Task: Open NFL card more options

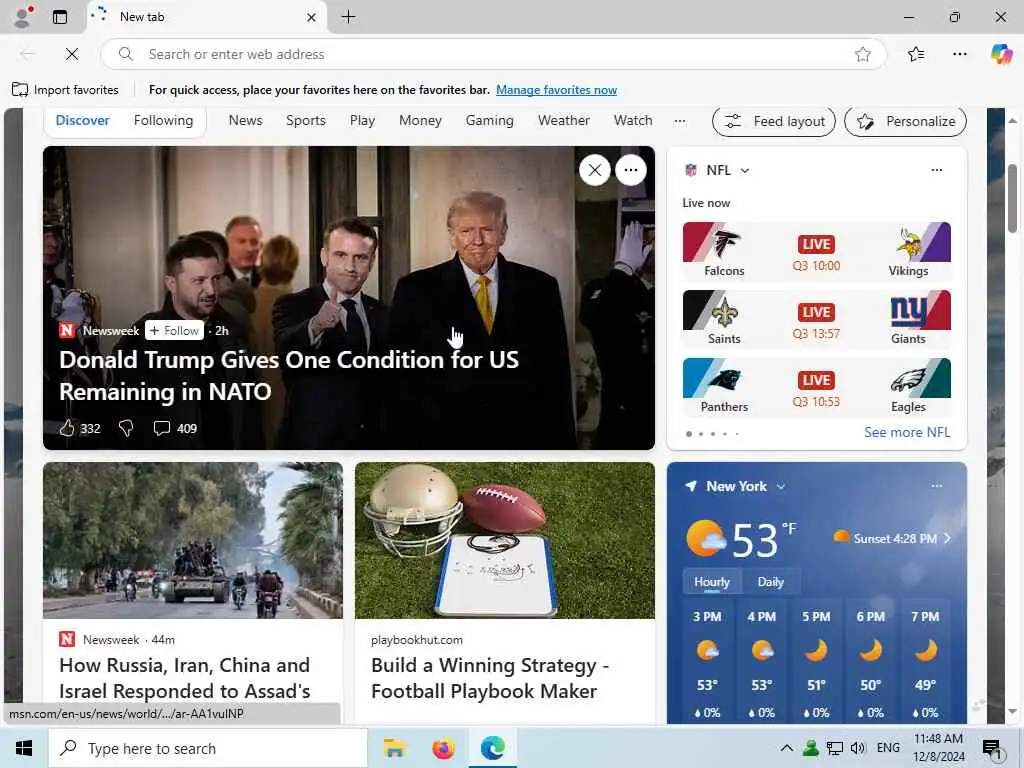Action: 936,170
